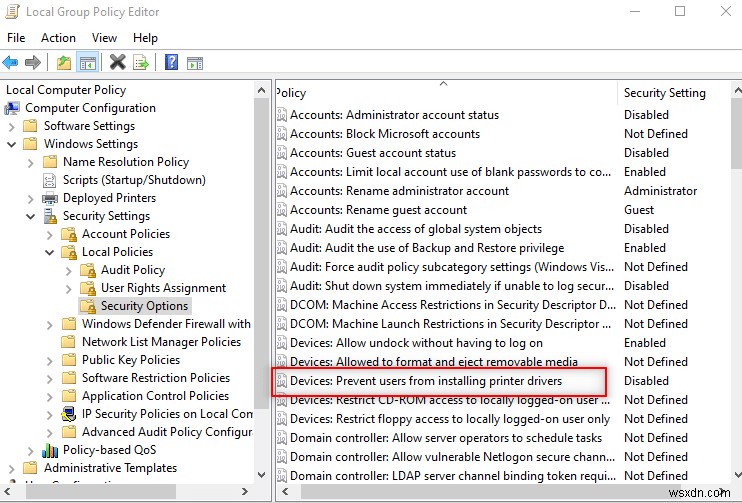Click the policy list scroll-down arrow
742x503 pixels.
pyautogui.click(x=737, y=474)
